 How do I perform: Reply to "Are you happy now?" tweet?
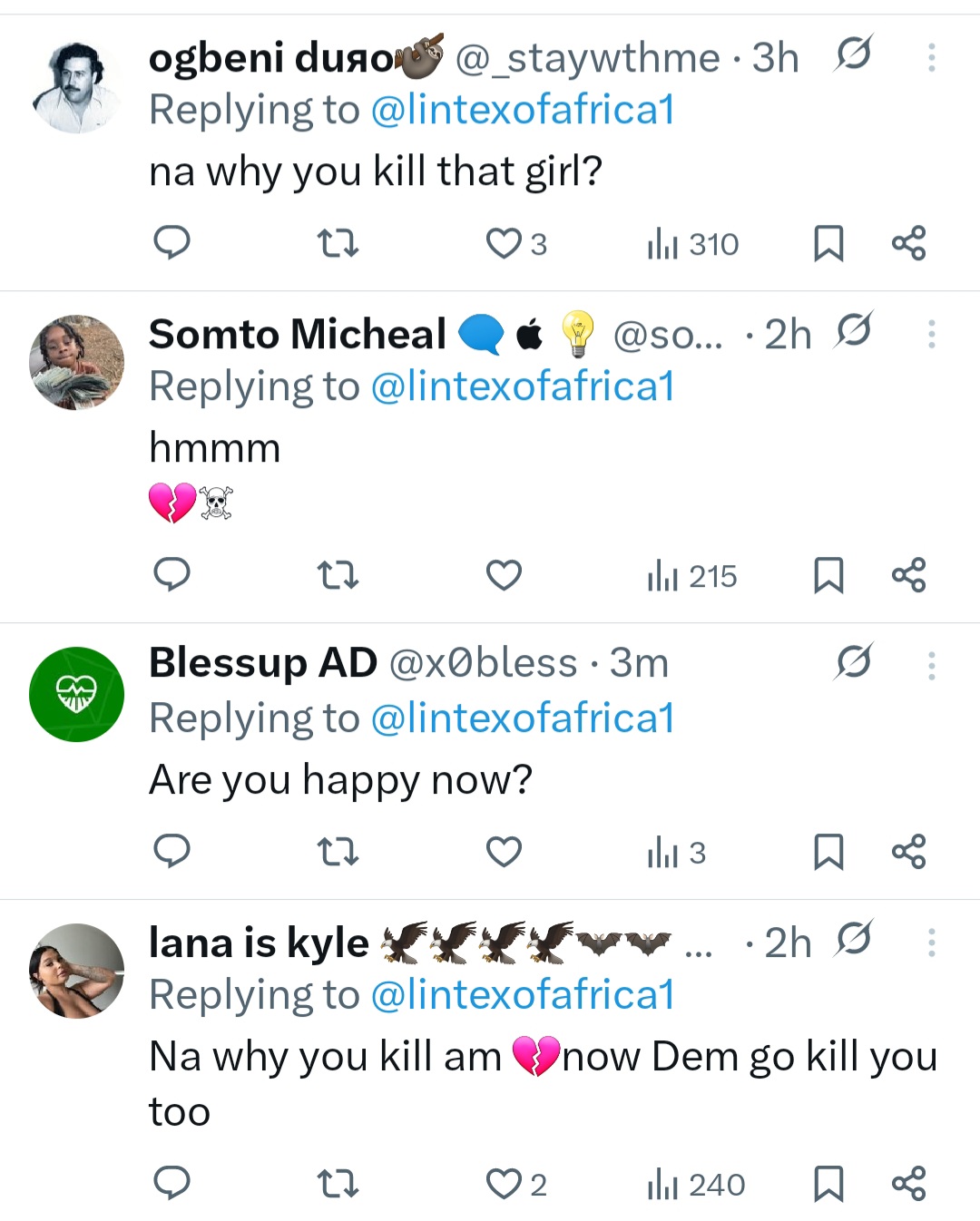pyautogui.click(x=171, y=852)
